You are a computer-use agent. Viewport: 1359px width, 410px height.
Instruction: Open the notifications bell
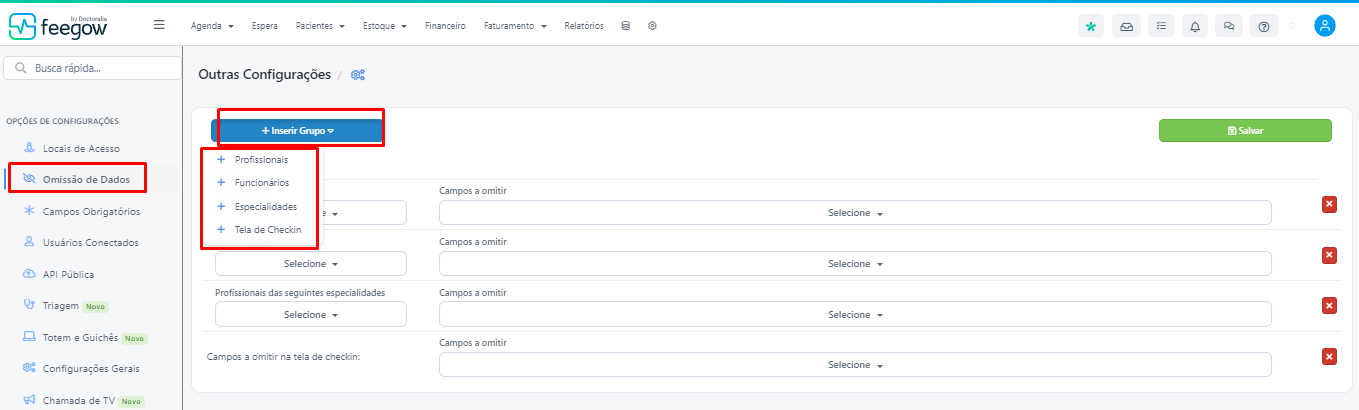click(1195, 27)
